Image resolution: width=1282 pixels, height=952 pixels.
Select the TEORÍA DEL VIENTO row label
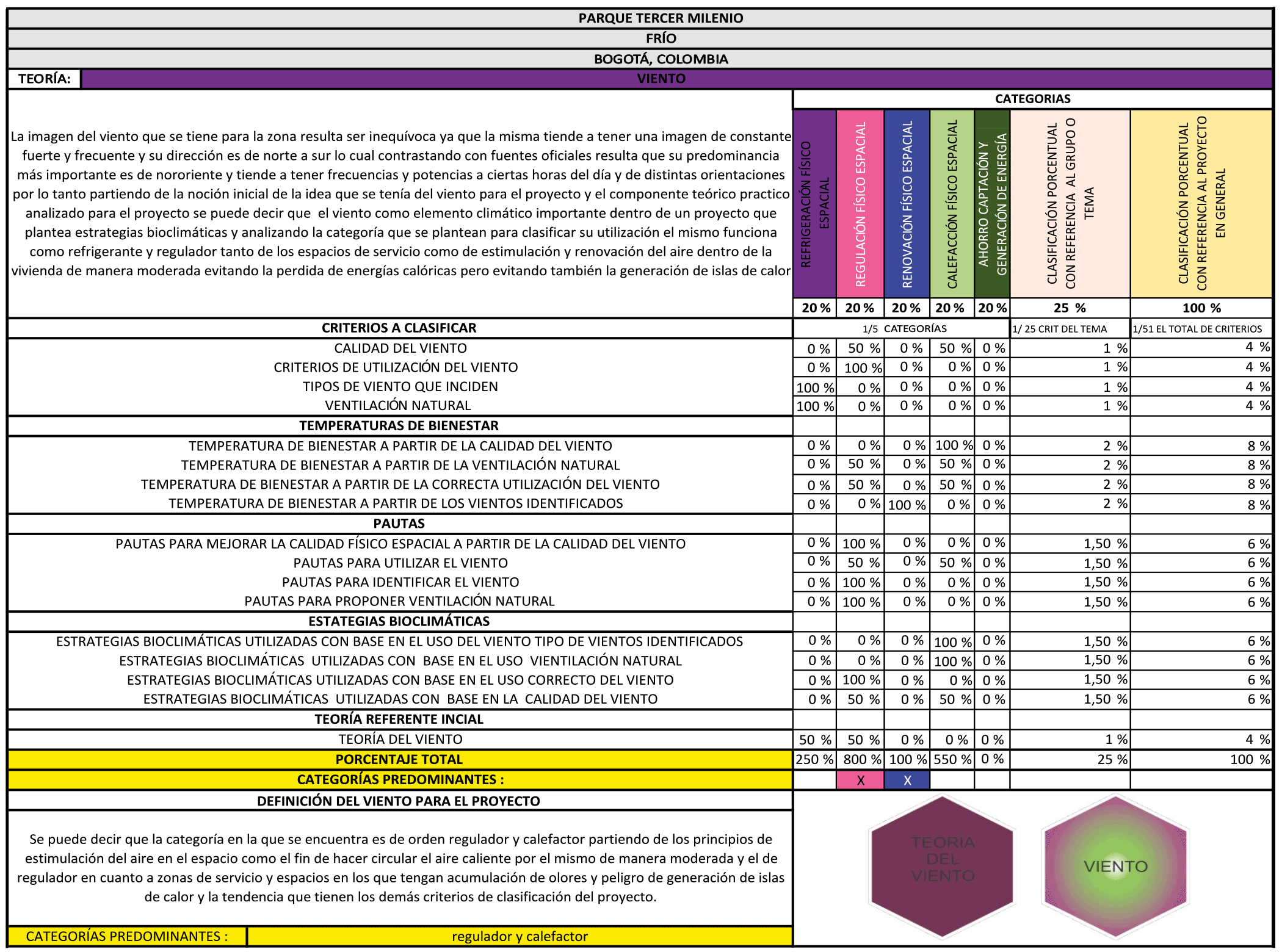coord(400,740)
